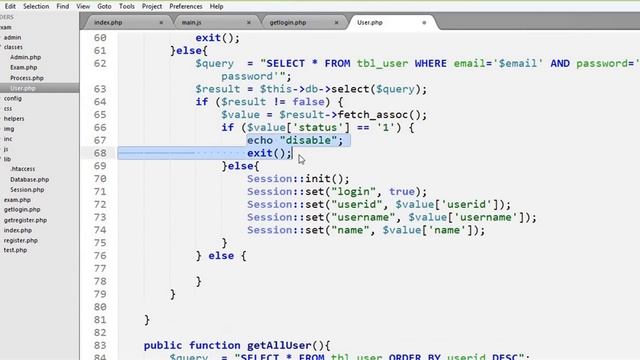Open the View menu

pyautogui.click(x=83, y=7)
